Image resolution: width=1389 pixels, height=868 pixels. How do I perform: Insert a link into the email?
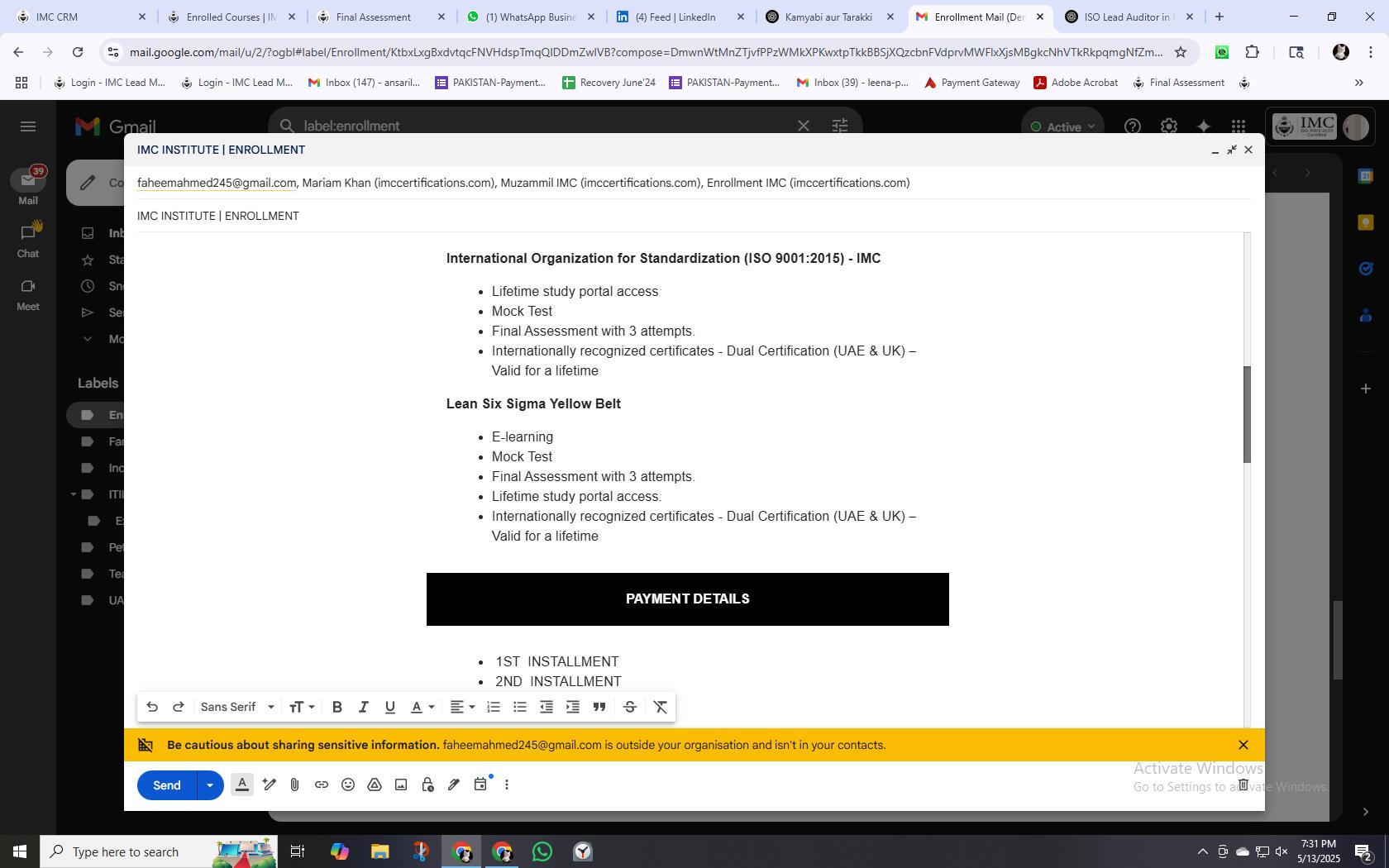(x=322, y=785)
